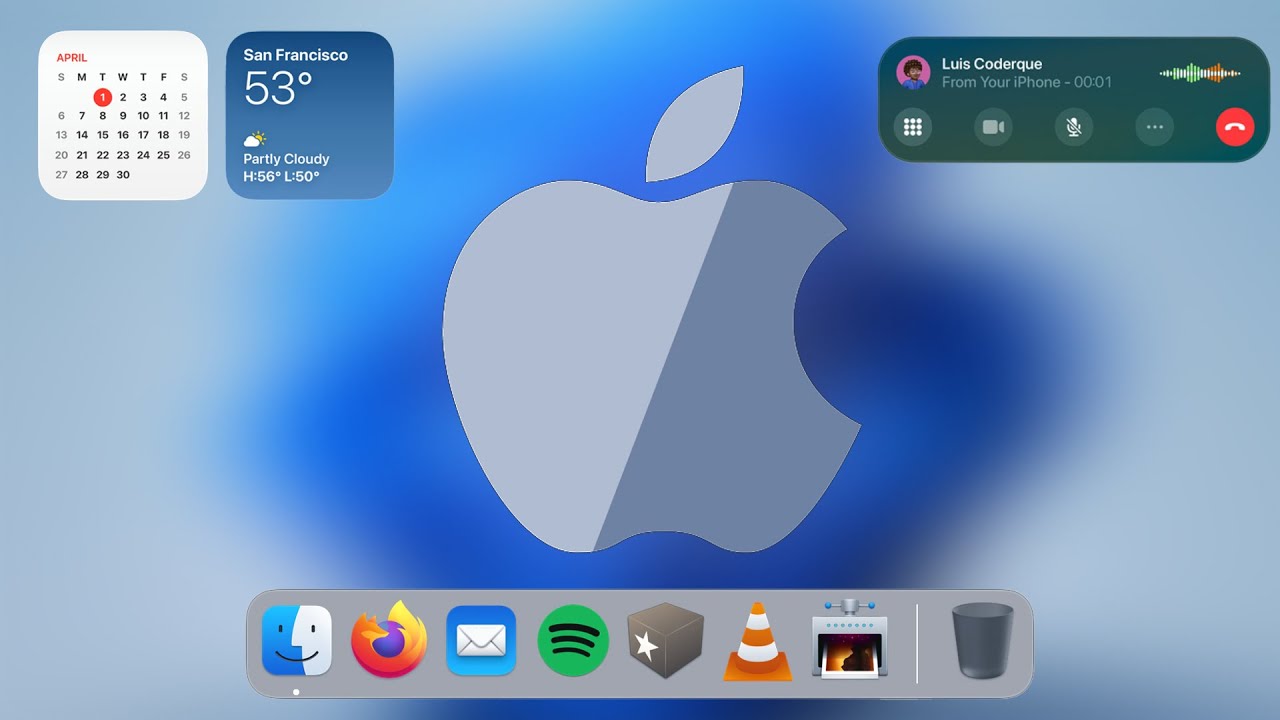The width and height of the screenshot is (1280, 720).
Task: Click the partly cloudy weather icon
Action: click(x=255, y=140)
